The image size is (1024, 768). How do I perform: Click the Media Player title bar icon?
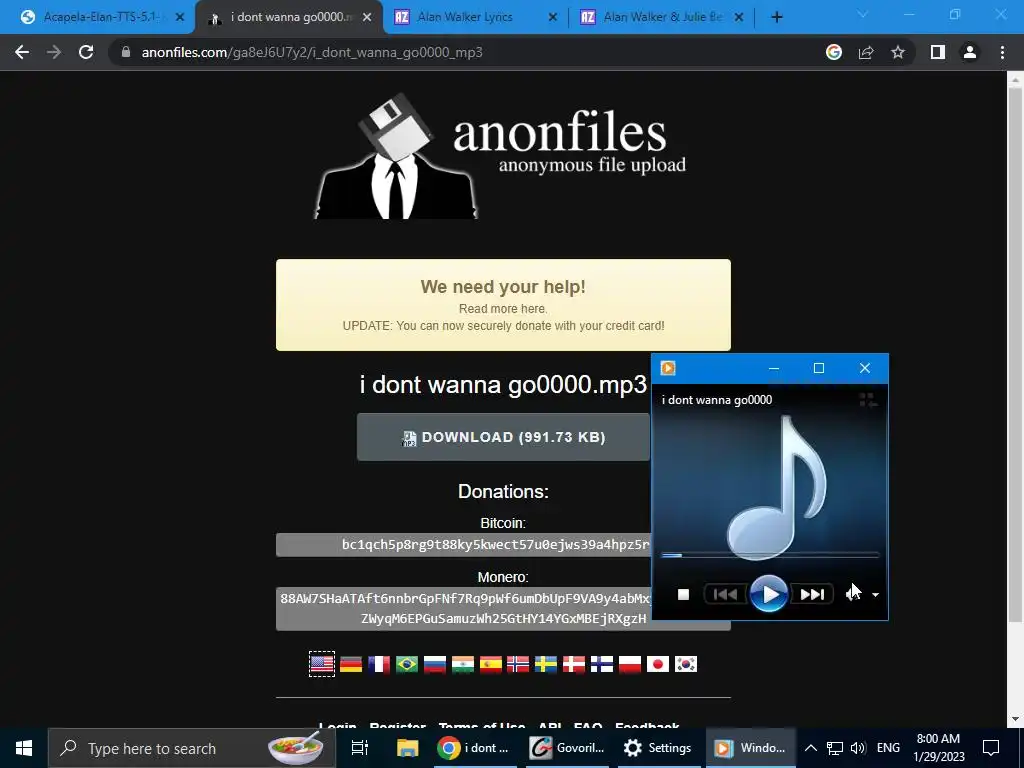coord(668,368)
